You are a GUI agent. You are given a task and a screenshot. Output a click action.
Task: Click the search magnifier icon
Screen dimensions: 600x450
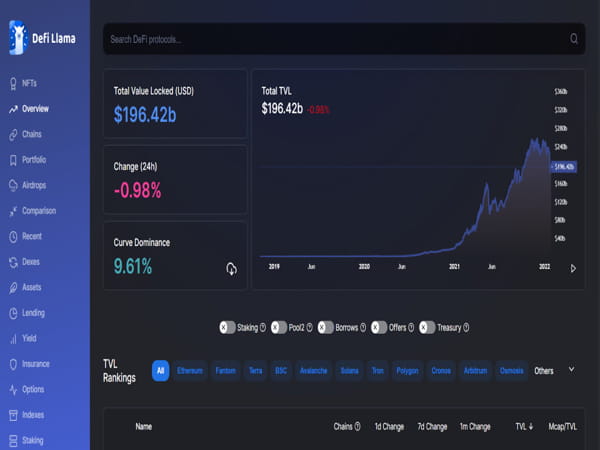point(574,39)
